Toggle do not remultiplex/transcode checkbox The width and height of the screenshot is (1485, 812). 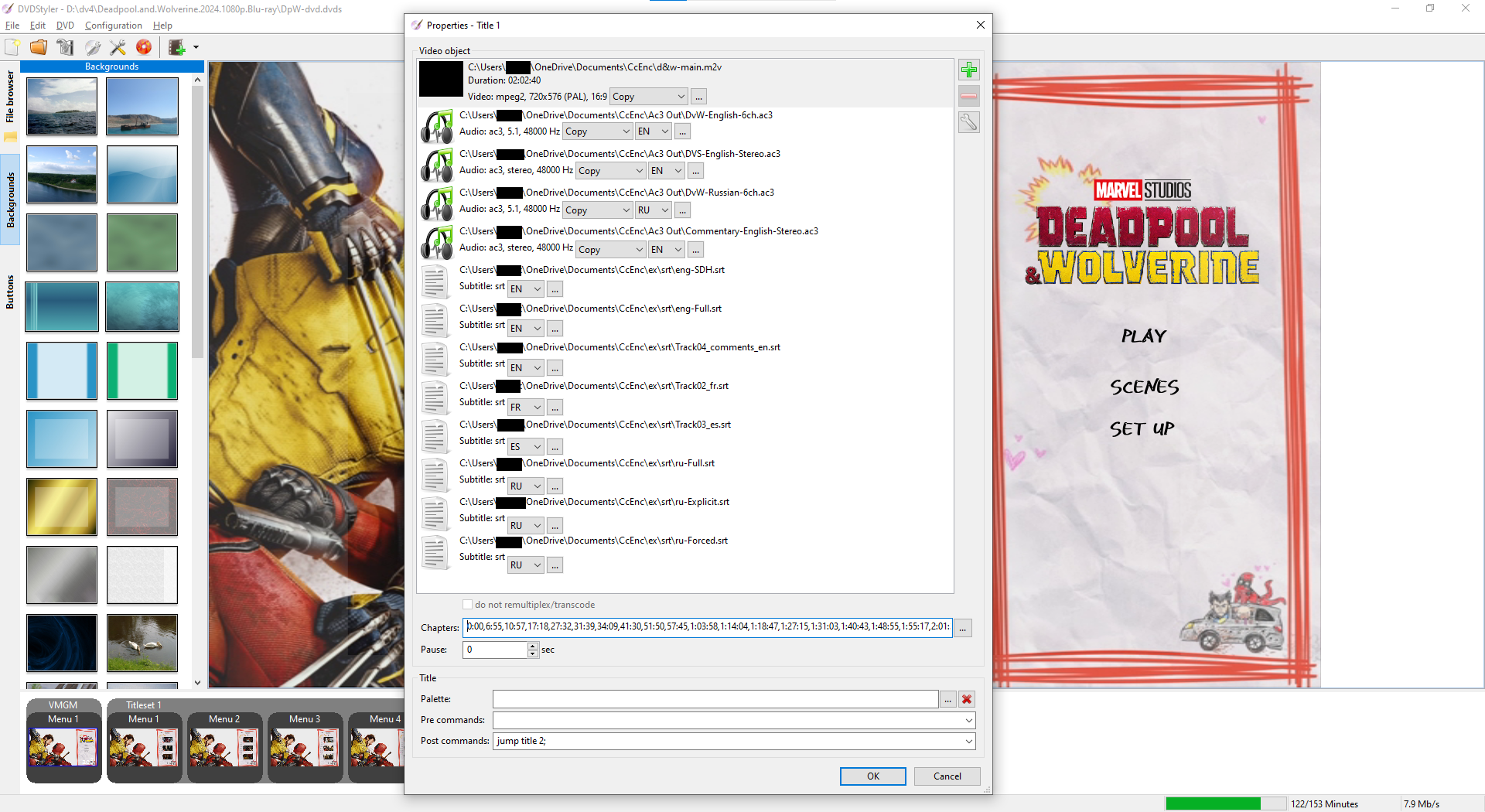[467, 605]
